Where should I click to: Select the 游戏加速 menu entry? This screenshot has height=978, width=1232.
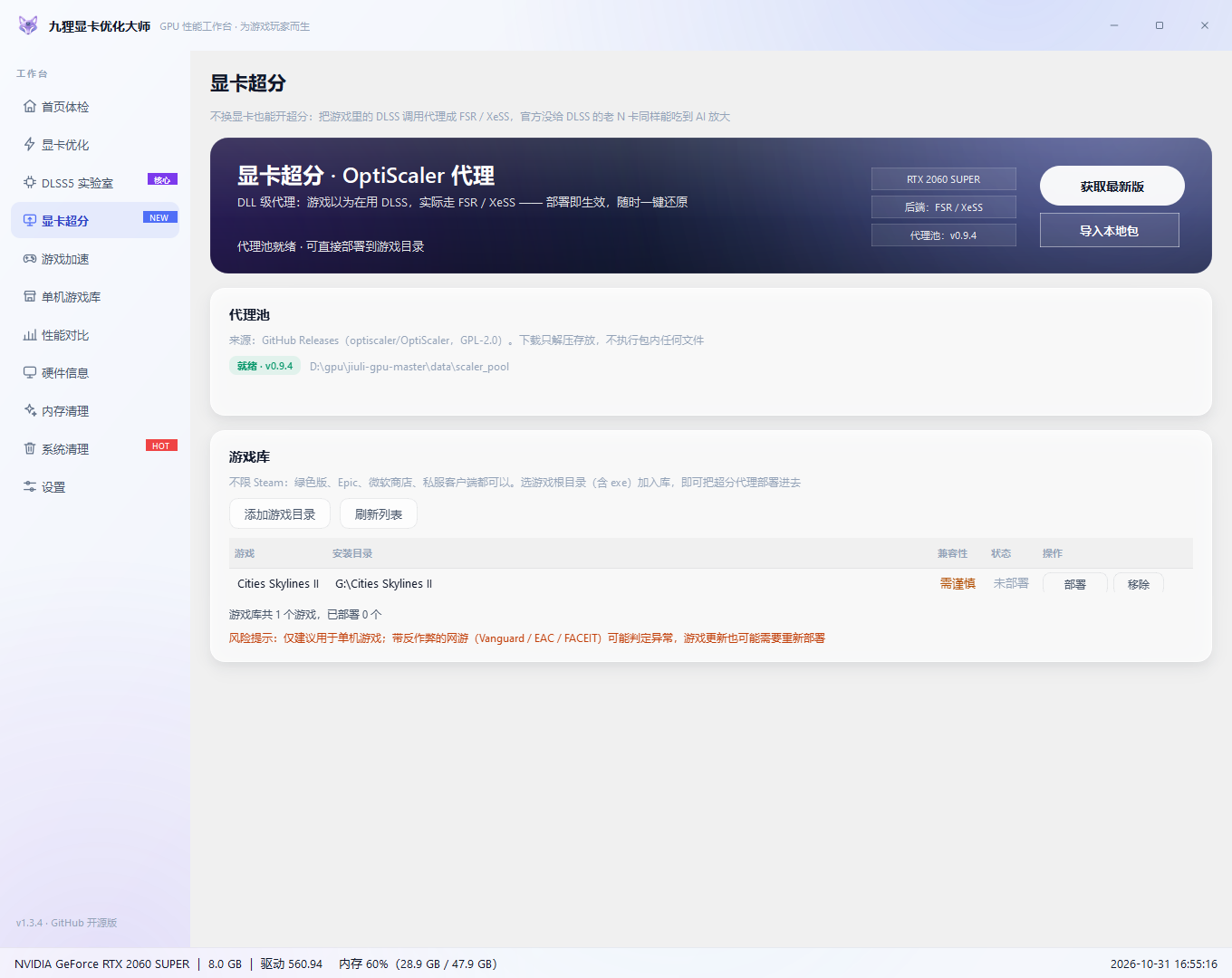pos(95,259)
